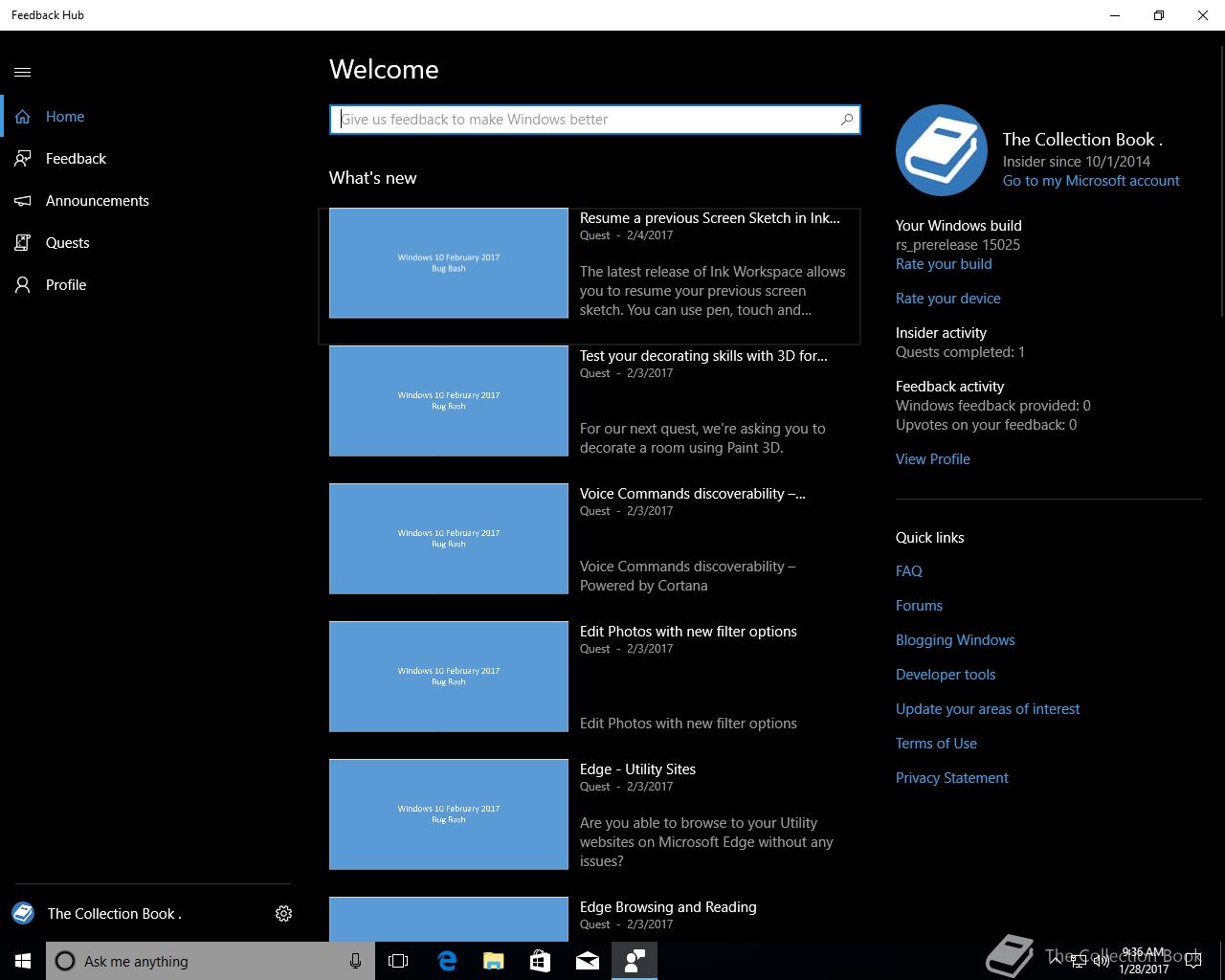Show hidden tray icons chevron
The height and width of the screenshot is (980, 1225).
[x=1055, y=961]
